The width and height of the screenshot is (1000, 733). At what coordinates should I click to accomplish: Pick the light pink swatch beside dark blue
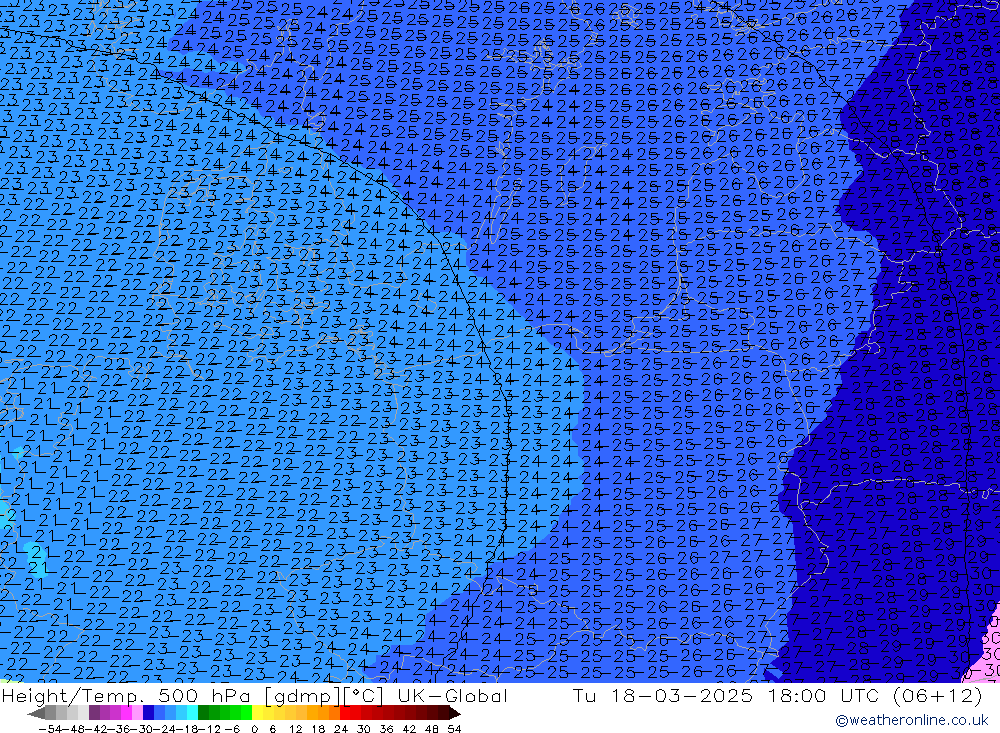(x=137, y=713)
